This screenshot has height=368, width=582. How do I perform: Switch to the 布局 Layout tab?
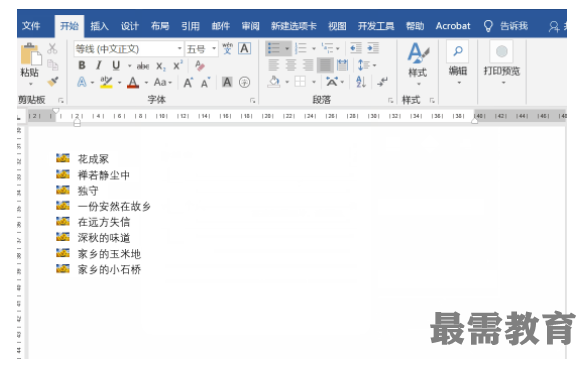(160, 26)
